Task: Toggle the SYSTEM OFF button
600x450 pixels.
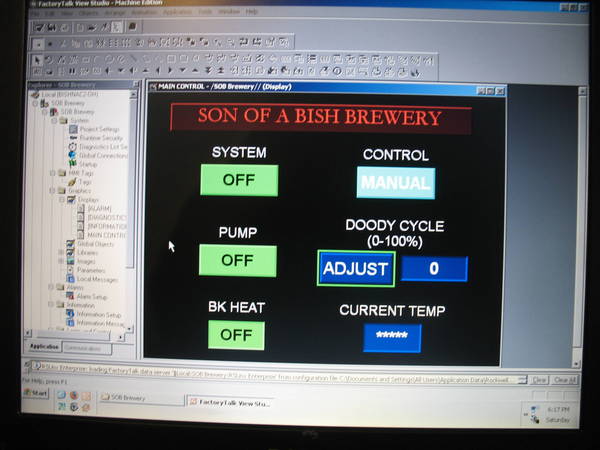Action: [239, 180]
